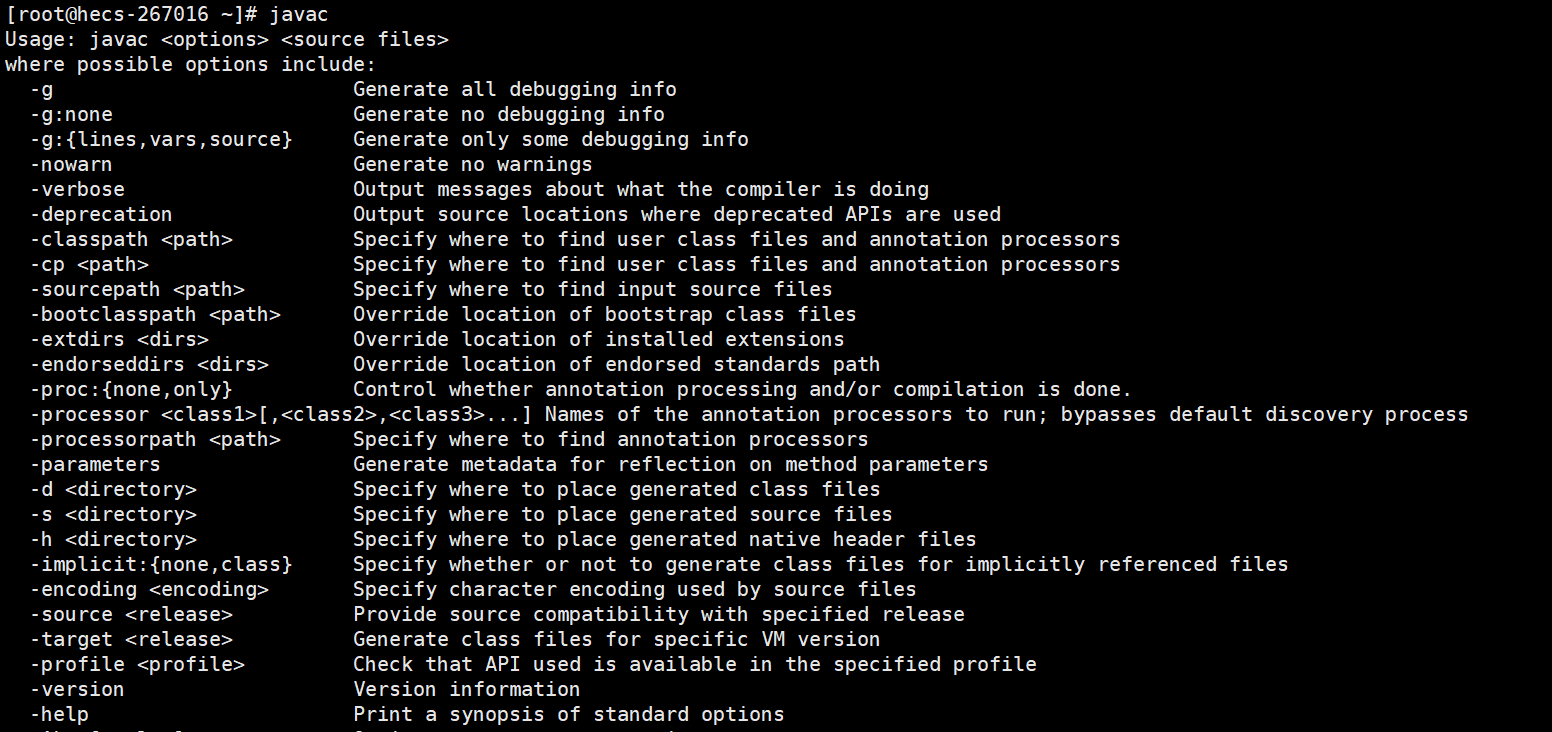Click the -version option flag
Viewport: 1552px width, 732px height.
[x=77, y=690]
